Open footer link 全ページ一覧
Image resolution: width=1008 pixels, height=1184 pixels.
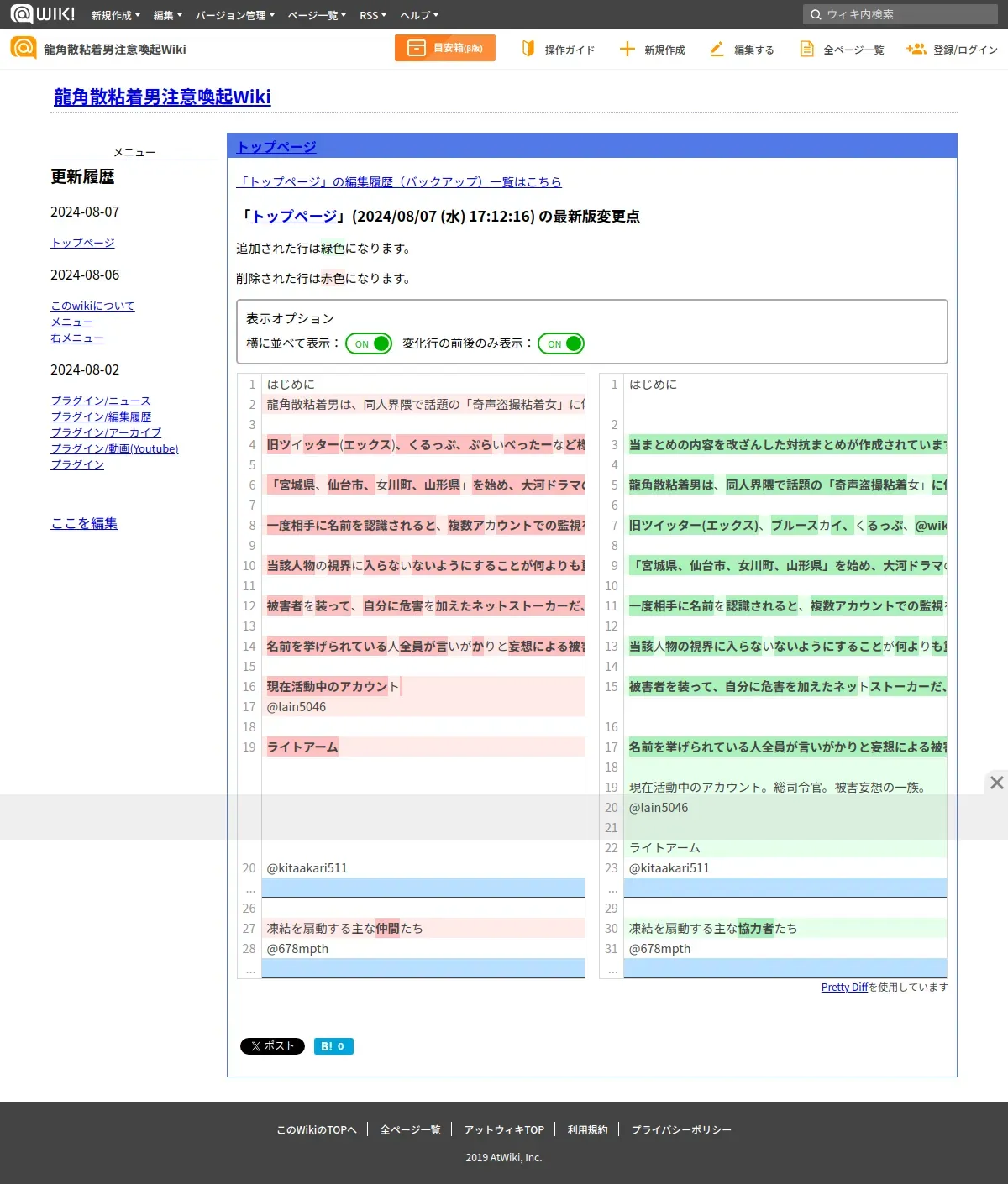coord(410,1129)
